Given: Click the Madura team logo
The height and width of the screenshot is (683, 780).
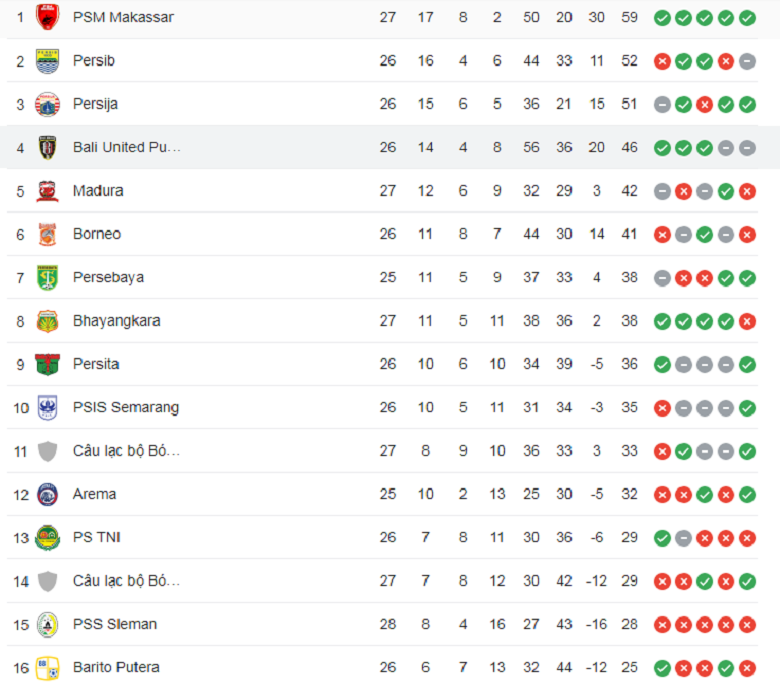Looking at the screenshot, I should (x=47, y=191).
